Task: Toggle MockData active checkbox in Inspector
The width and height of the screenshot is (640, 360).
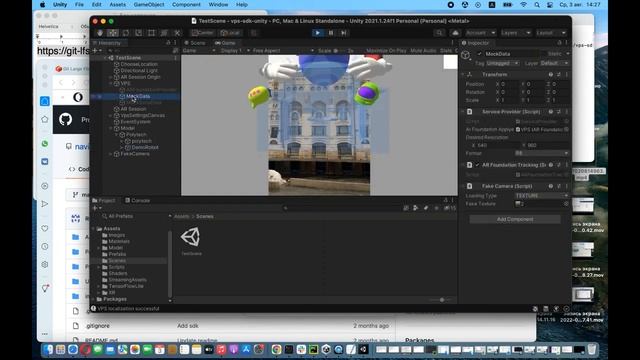Action: 479,54
